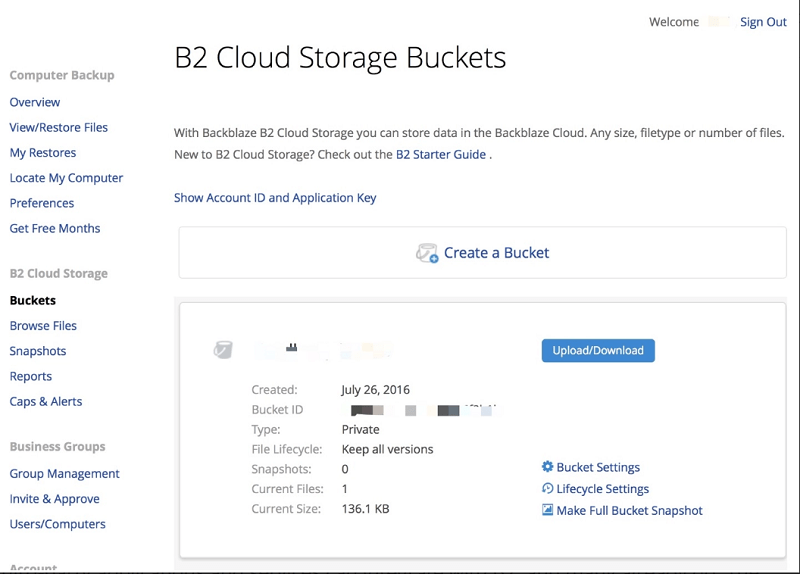The width and height of the screenshot is (800, 574).
Task: Open Browse Files
Action: pos(43,326)
